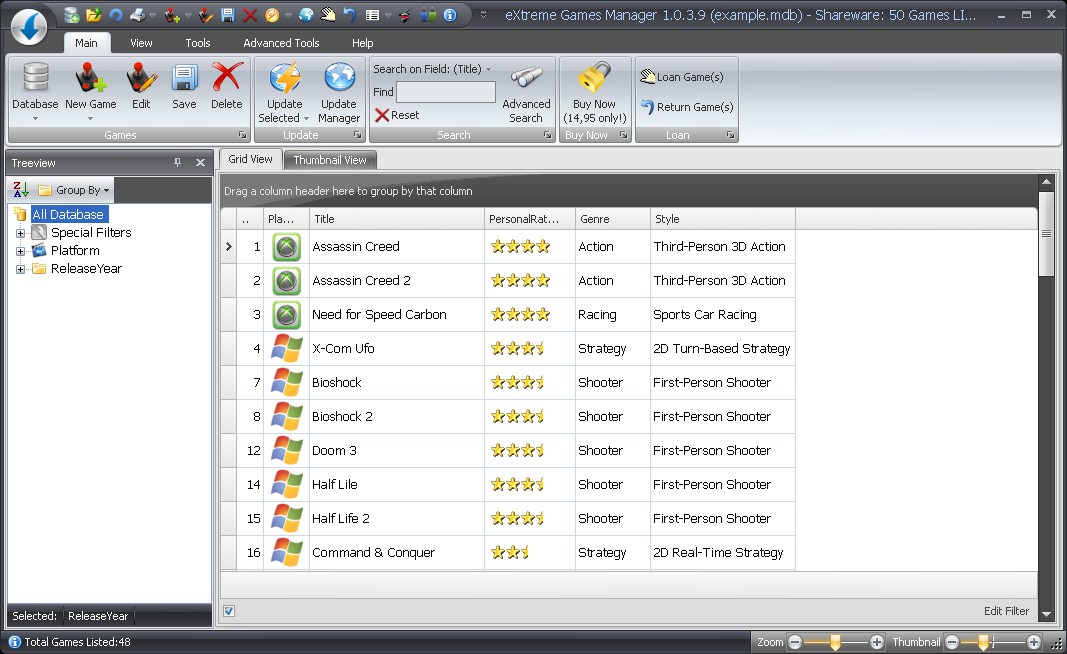Open the Help ribbon tab
The image size is (1067, 654).
pyautogui.click(x=363, y=43)
